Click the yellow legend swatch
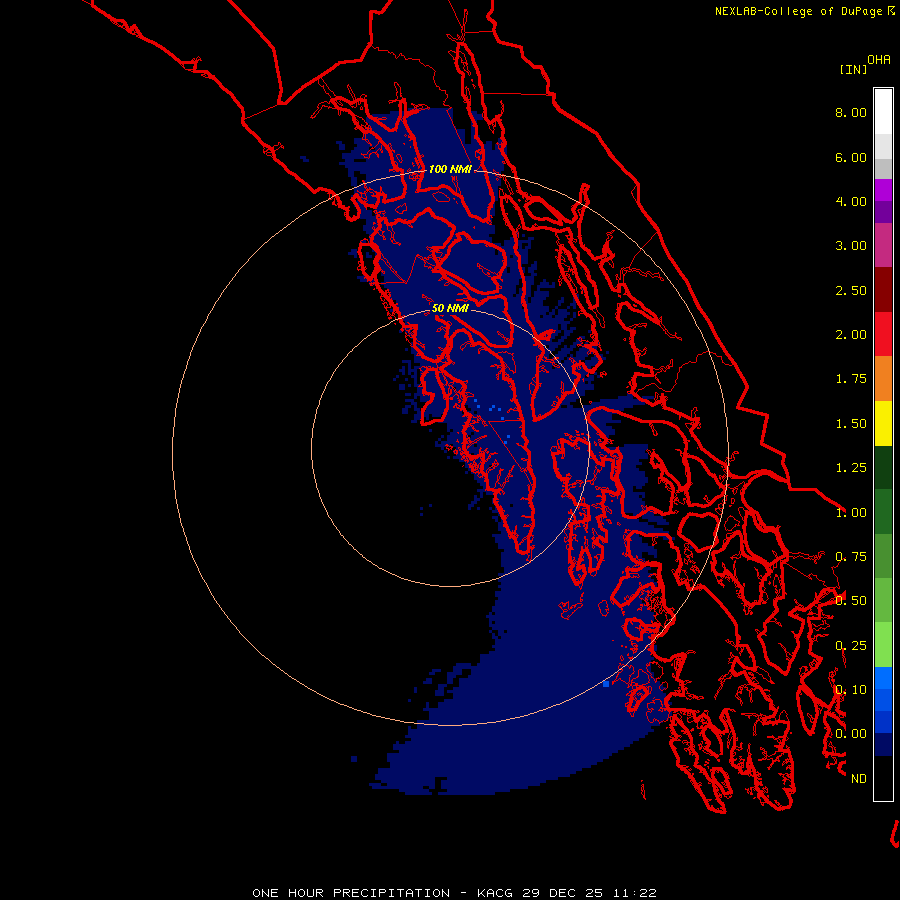900x900 pixels. pyautogui.click(x=883, y=423)
